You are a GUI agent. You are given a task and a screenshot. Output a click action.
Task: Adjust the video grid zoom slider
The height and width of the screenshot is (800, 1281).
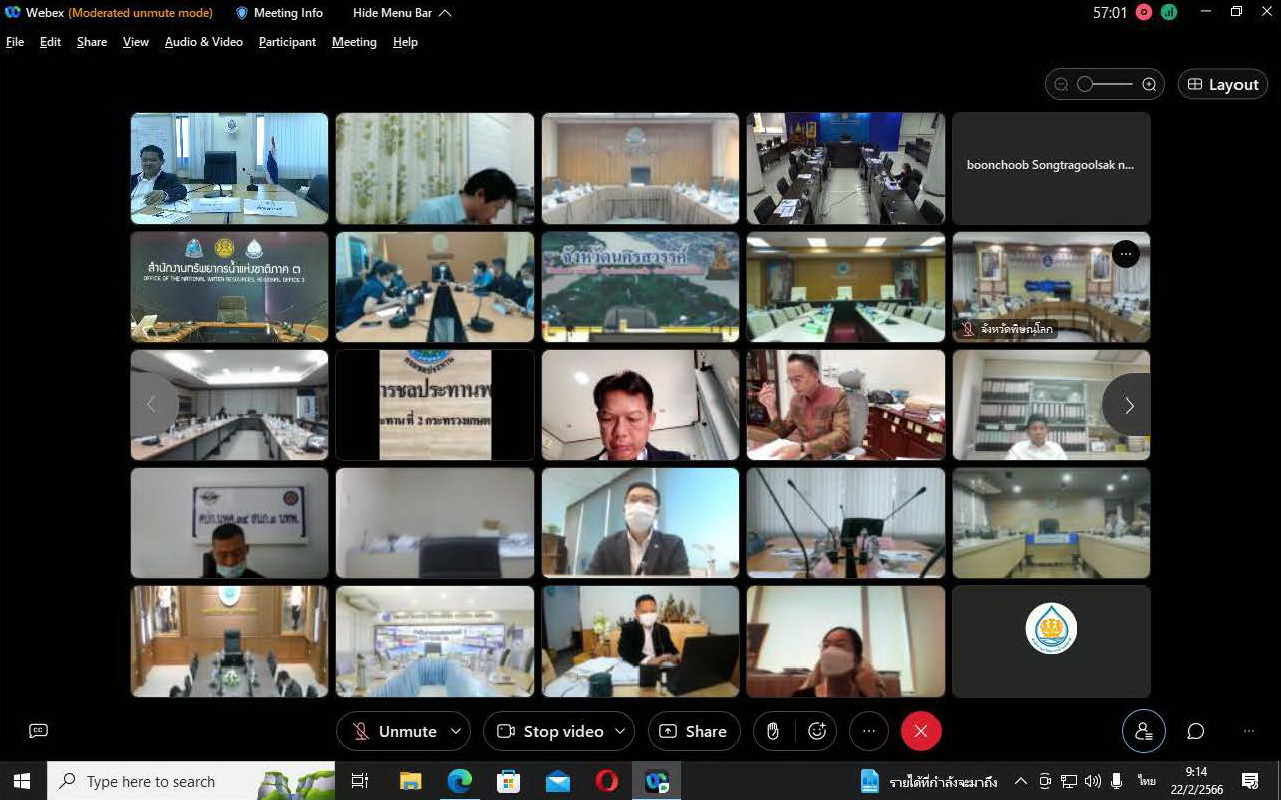pos(1086,85)
